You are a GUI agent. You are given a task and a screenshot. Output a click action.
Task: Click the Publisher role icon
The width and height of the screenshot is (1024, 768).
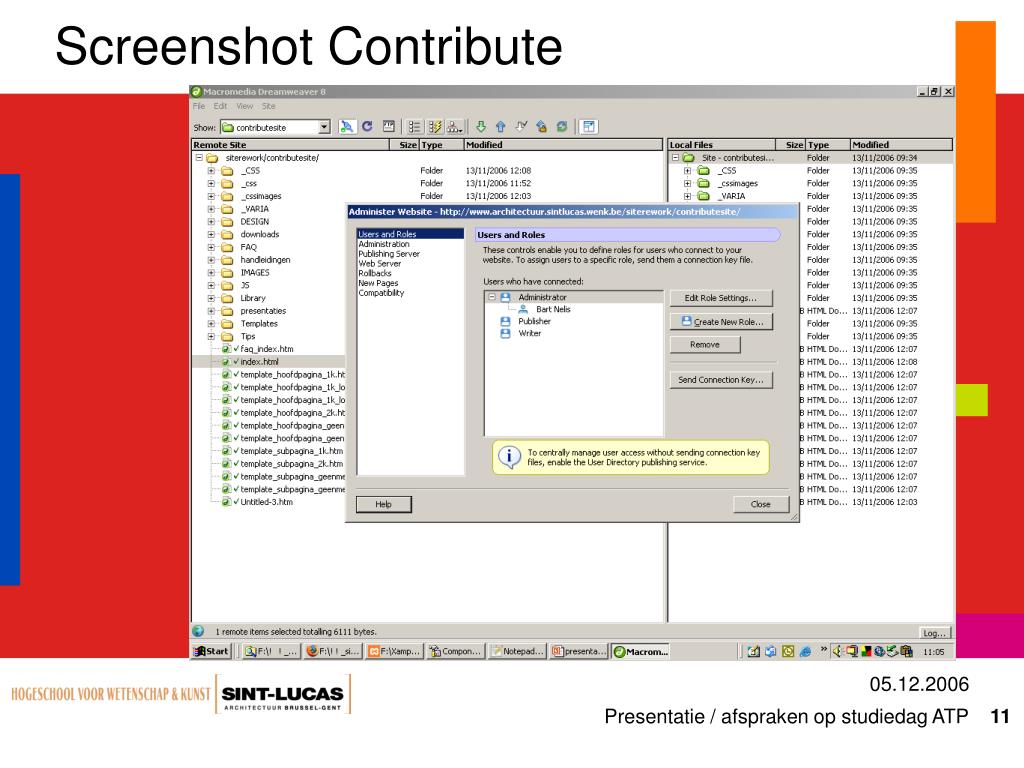pos(505,321)
